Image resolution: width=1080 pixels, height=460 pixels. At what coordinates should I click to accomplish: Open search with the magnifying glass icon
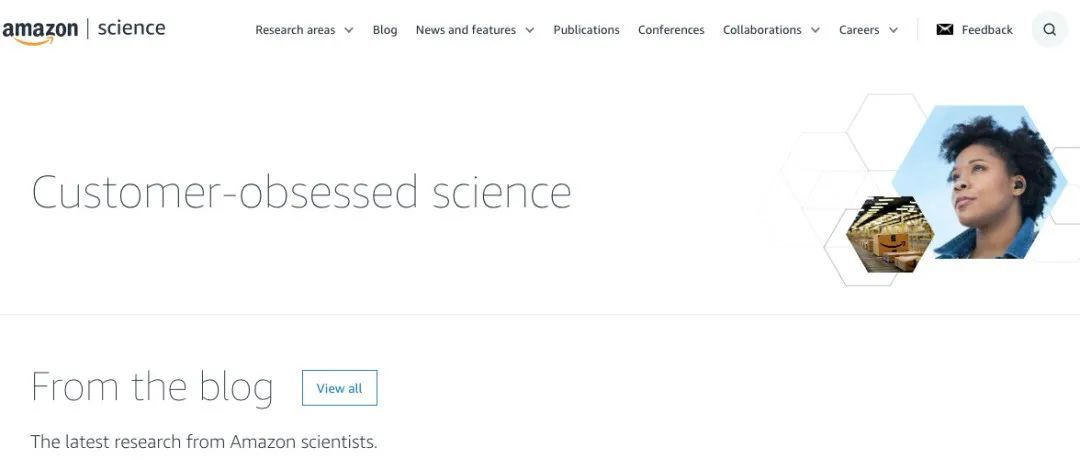coord(1049,30)
